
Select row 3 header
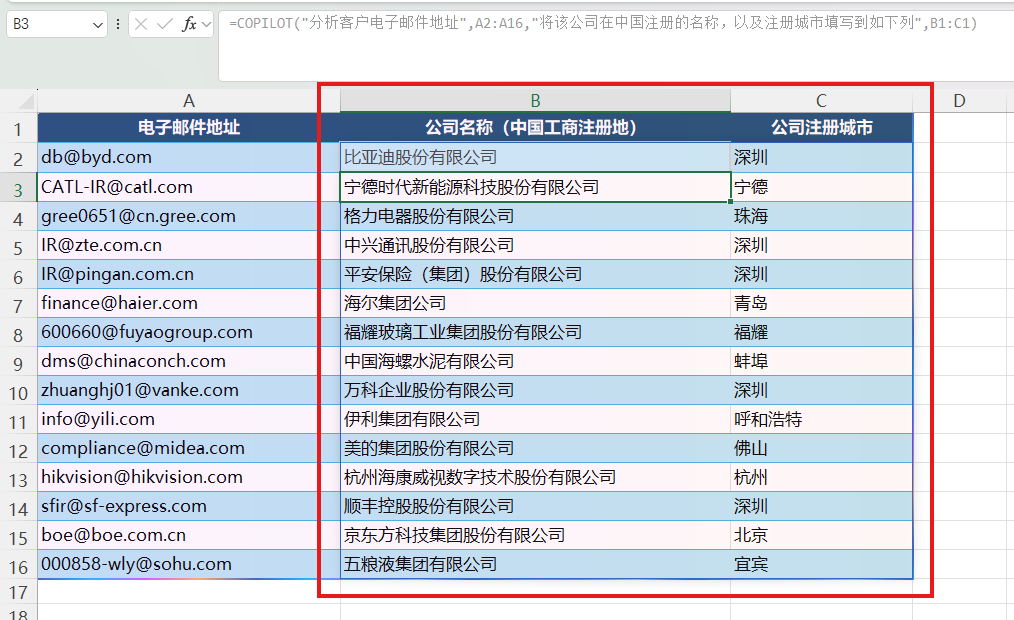[x=18, y=189]
